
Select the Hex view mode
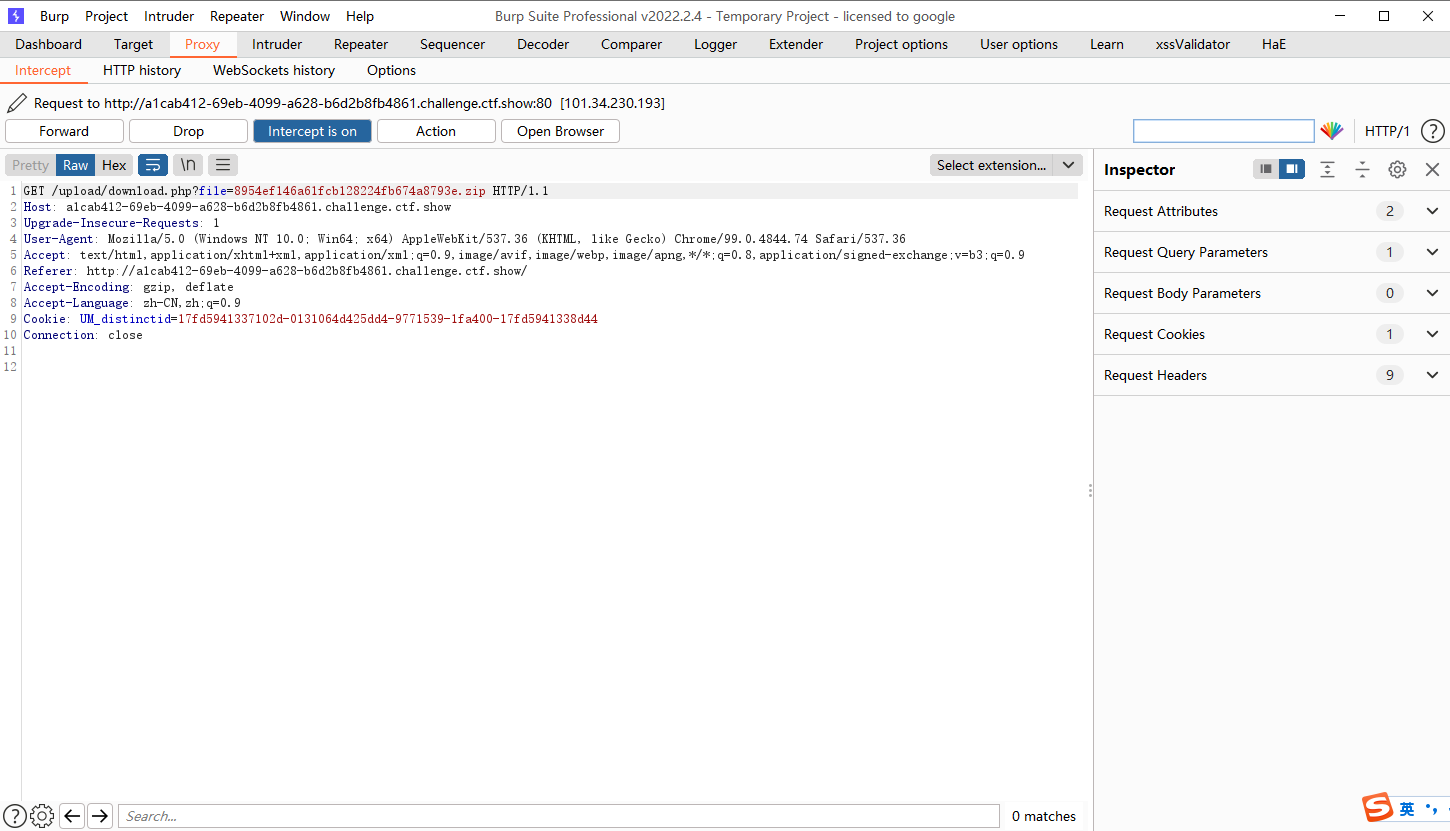point(114,165)
